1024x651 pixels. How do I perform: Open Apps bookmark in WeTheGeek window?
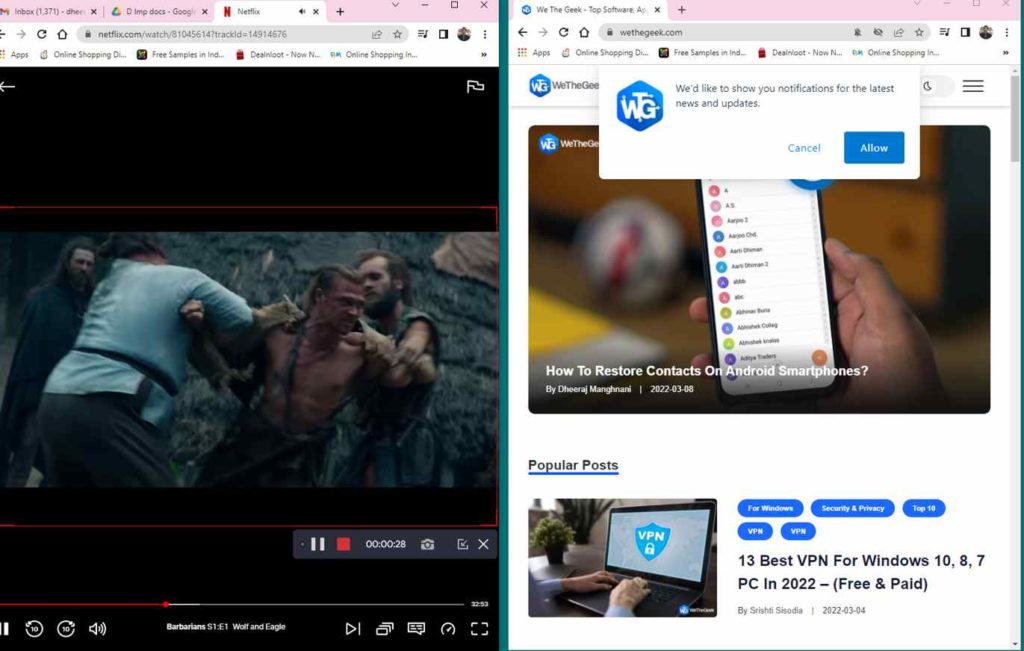534,52
